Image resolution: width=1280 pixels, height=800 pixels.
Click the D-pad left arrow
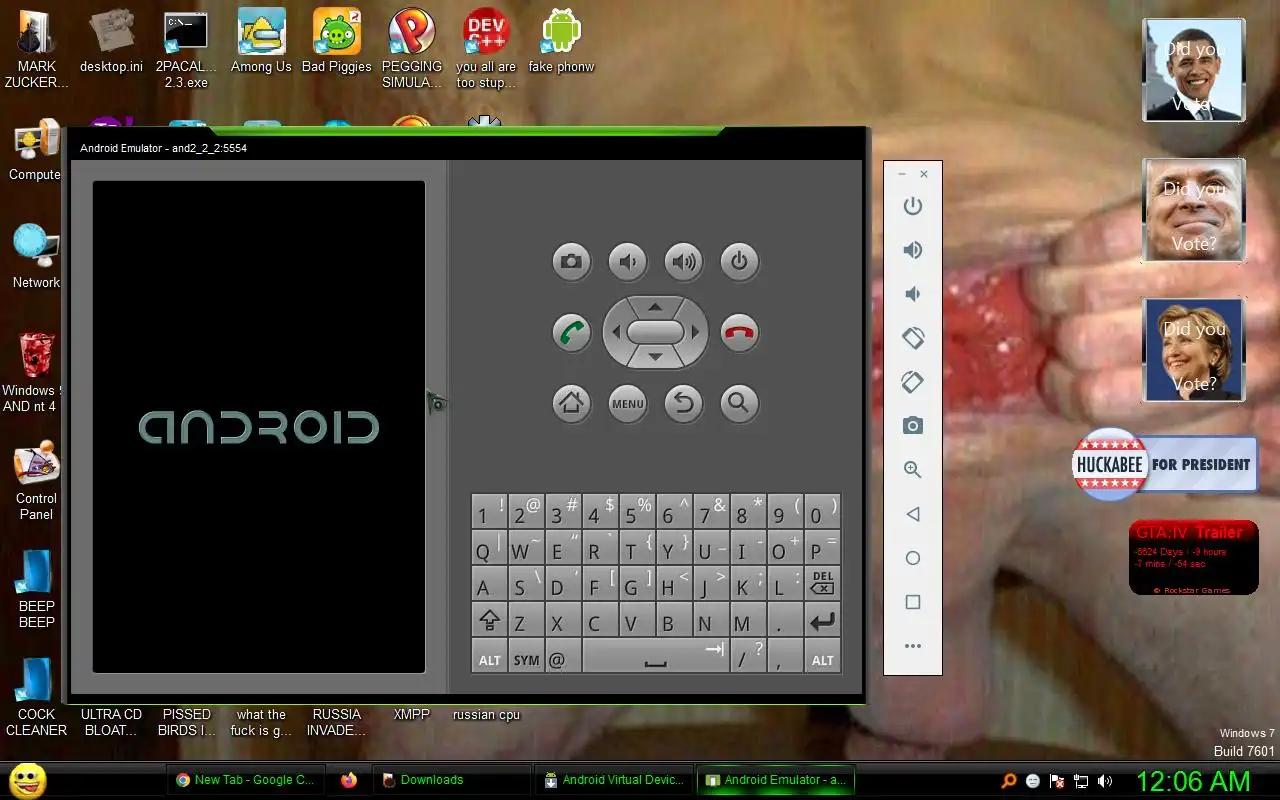coord(615,332)
